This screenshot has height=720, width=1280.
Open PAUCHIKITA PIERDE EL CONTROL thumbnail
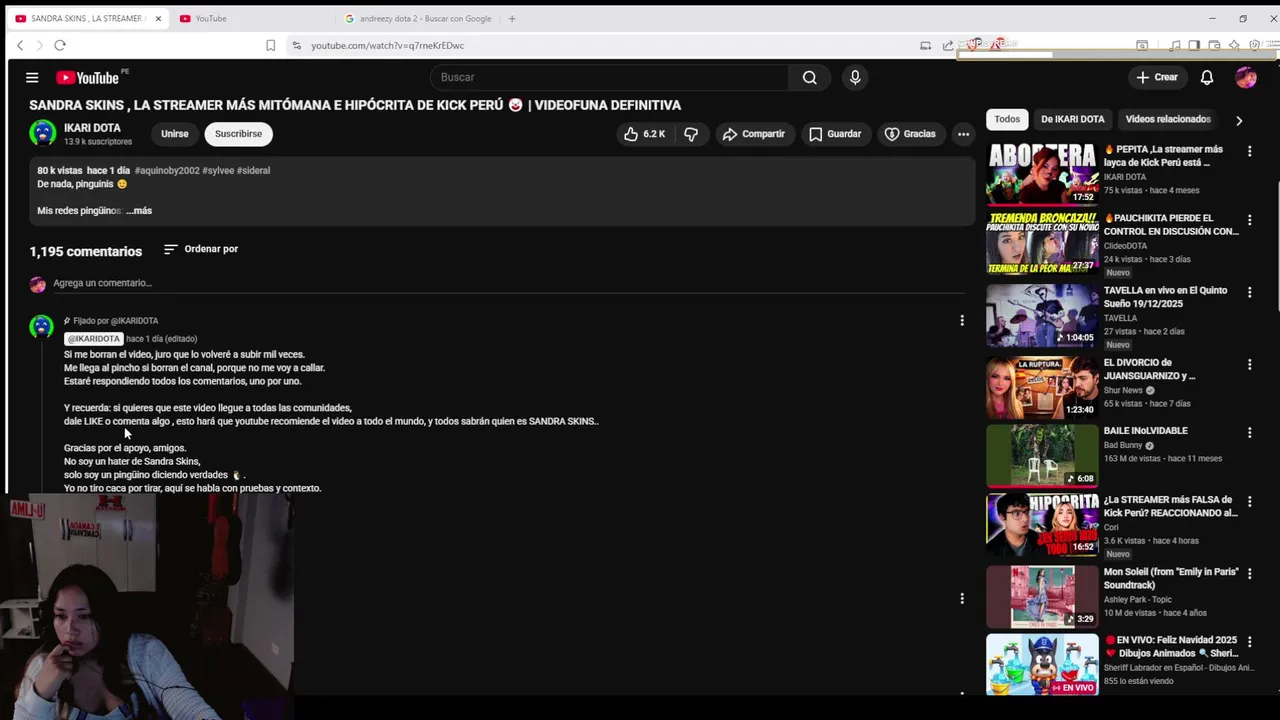(x=1042, y=242)
